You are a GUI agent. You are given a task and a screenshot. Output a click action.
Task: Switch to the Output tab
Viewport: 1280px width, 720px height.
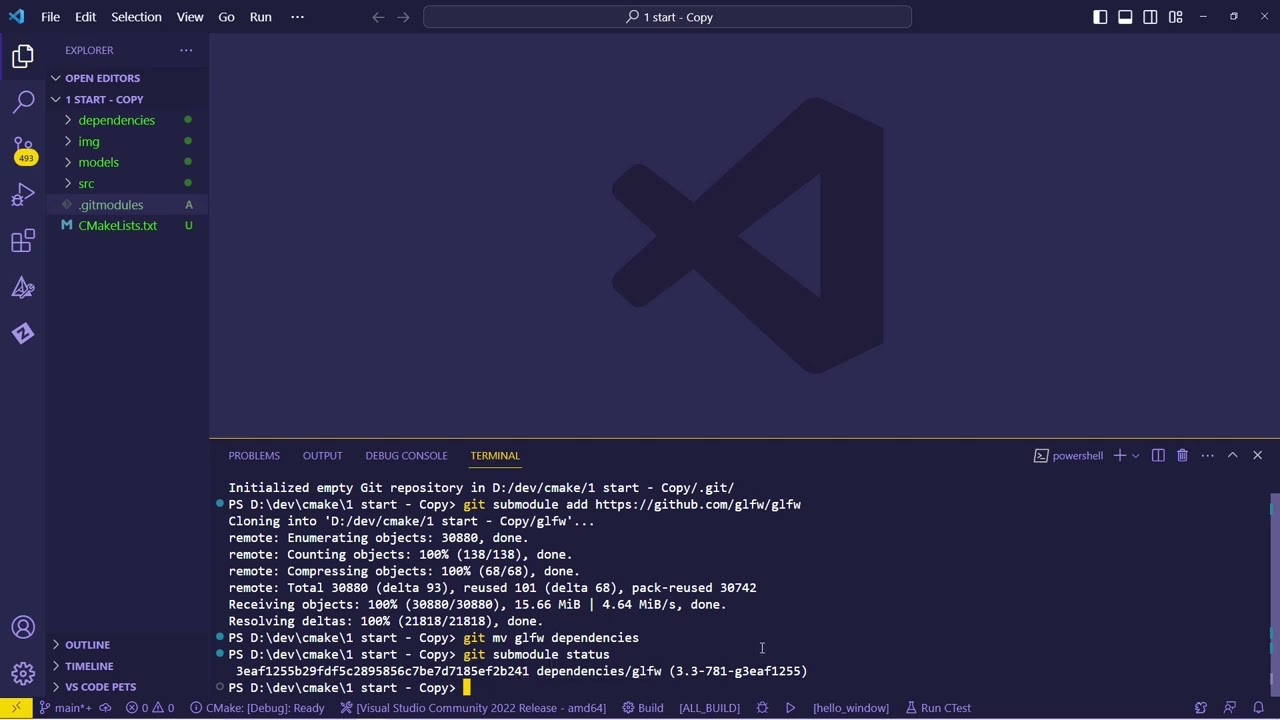point(322,456)
